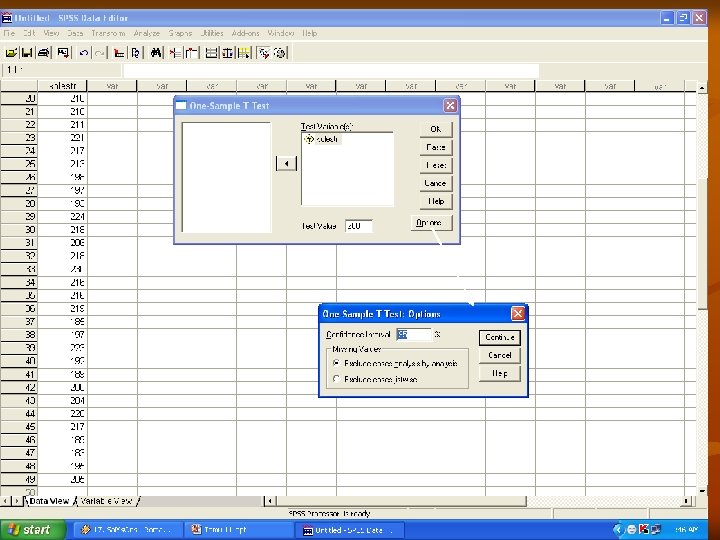720x540 pixels.
Task: Click the vertical scrollbar down arrow
Action: pos(702,490)
